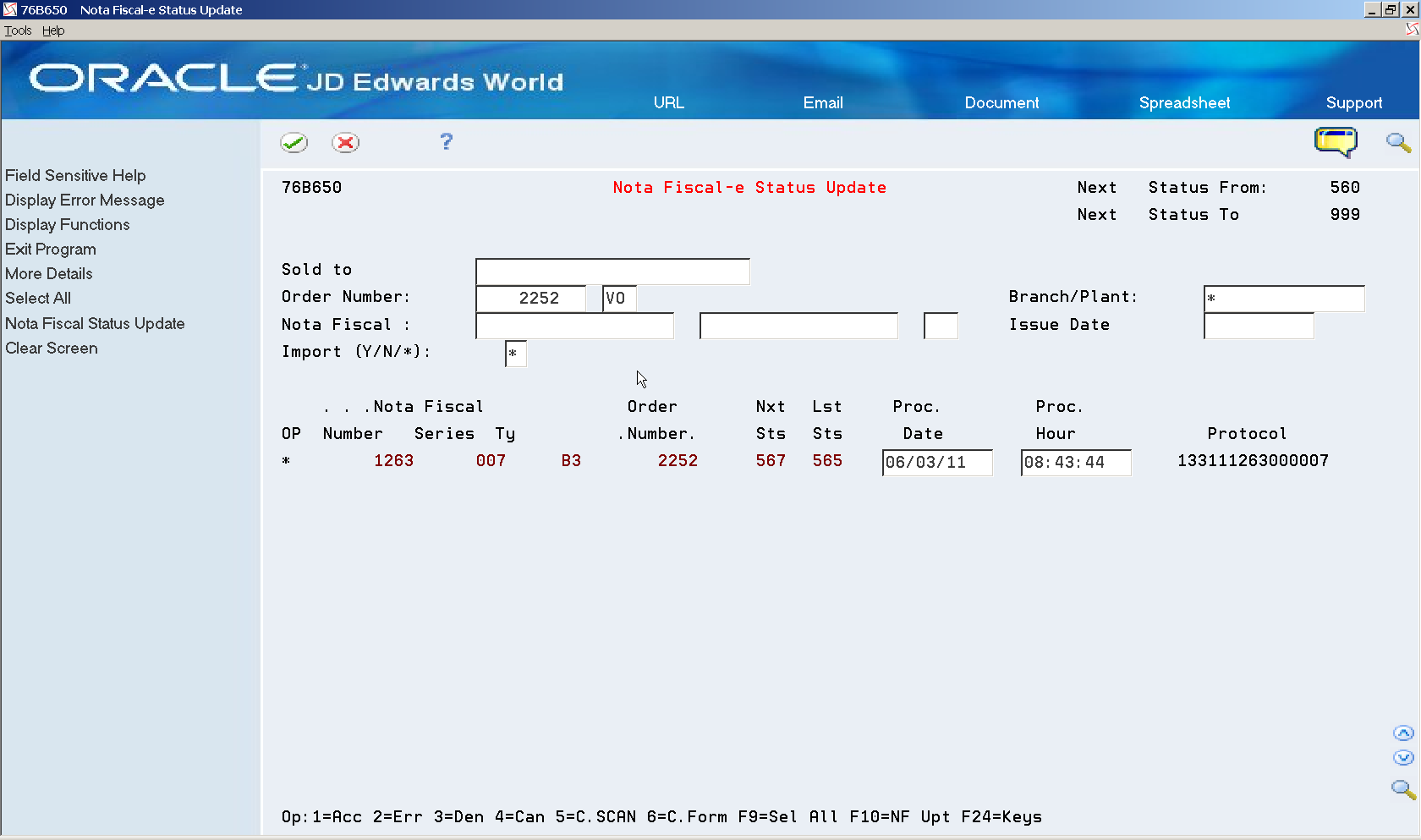The width and height of the screenshot is (1421, 840).
Task: Click the magnifier icon below the page arrows
Action: click(x=1403, y=789)
